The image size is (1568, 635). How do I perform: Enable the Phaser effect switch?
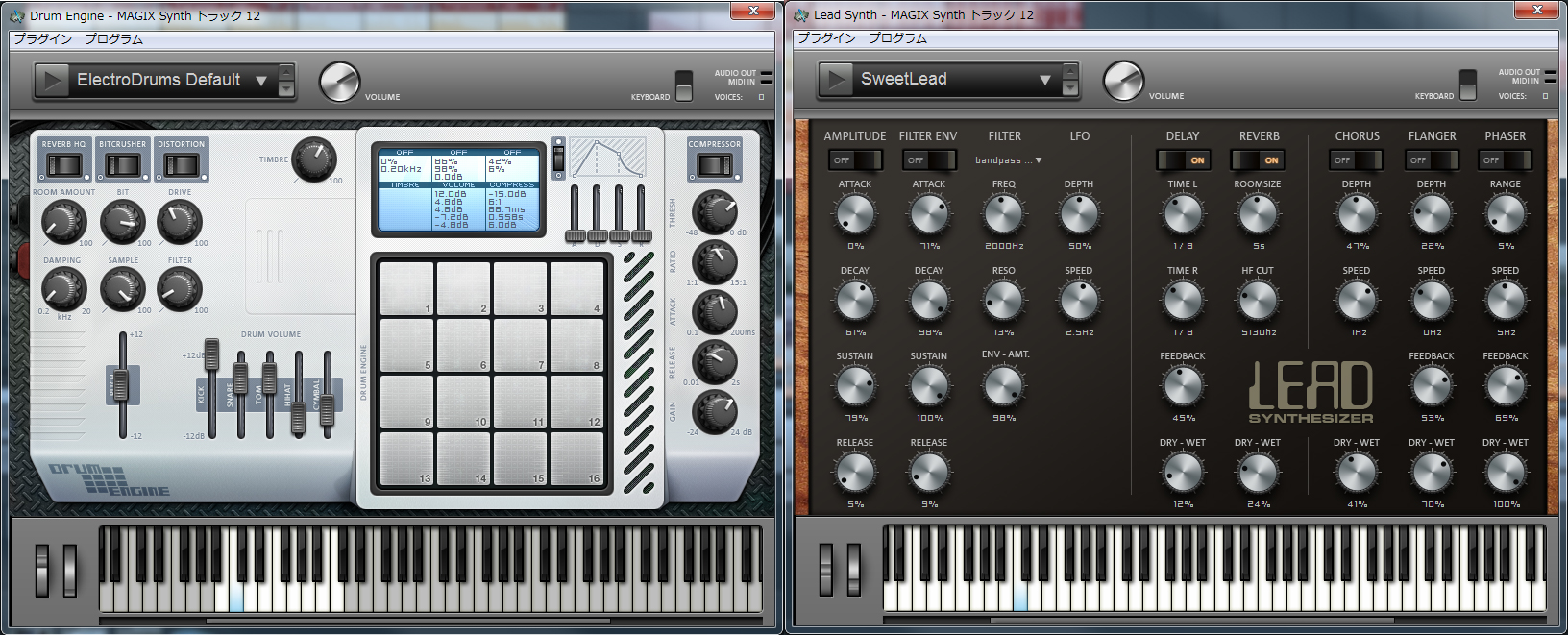tap(1506, 160)
